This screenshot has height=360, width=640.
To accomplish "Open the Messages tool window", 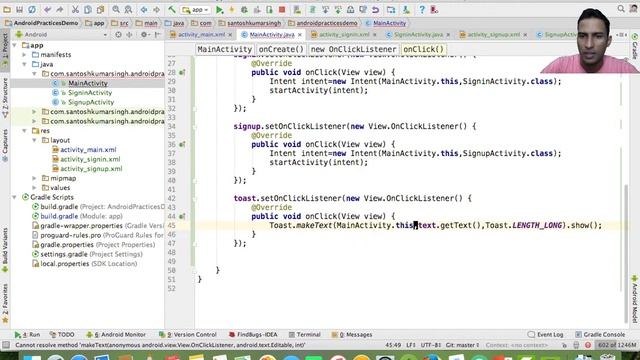I will point(352,334).
